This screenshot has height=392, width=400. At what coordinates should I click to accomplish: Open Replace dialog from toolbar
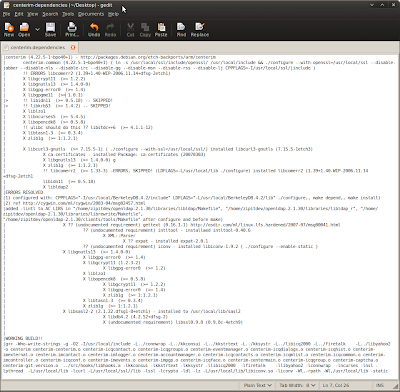[x=200, y=29]
